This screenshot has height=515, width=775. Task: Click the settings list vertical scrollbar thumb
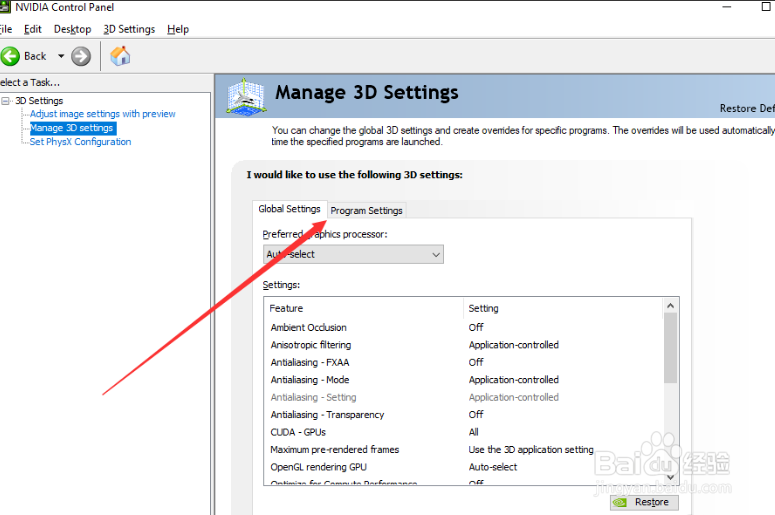point(670,346)
